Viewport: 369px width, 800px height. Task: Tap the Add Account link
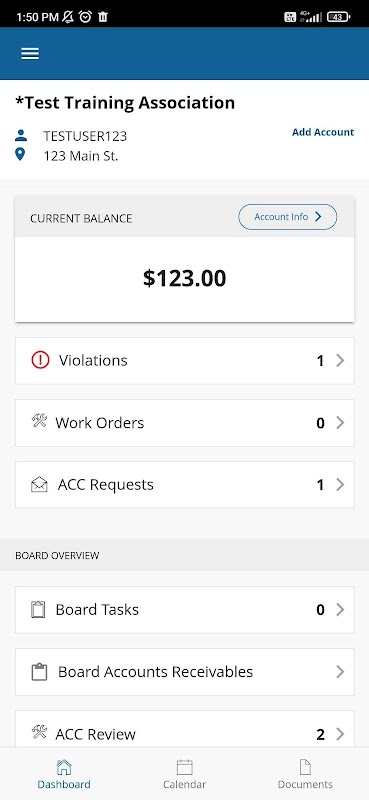[x=323, y=132]
